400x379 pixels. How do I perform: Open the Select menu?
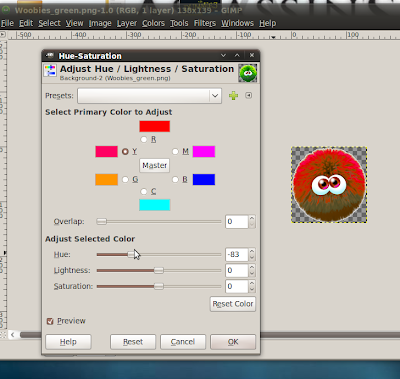[49, 23]
